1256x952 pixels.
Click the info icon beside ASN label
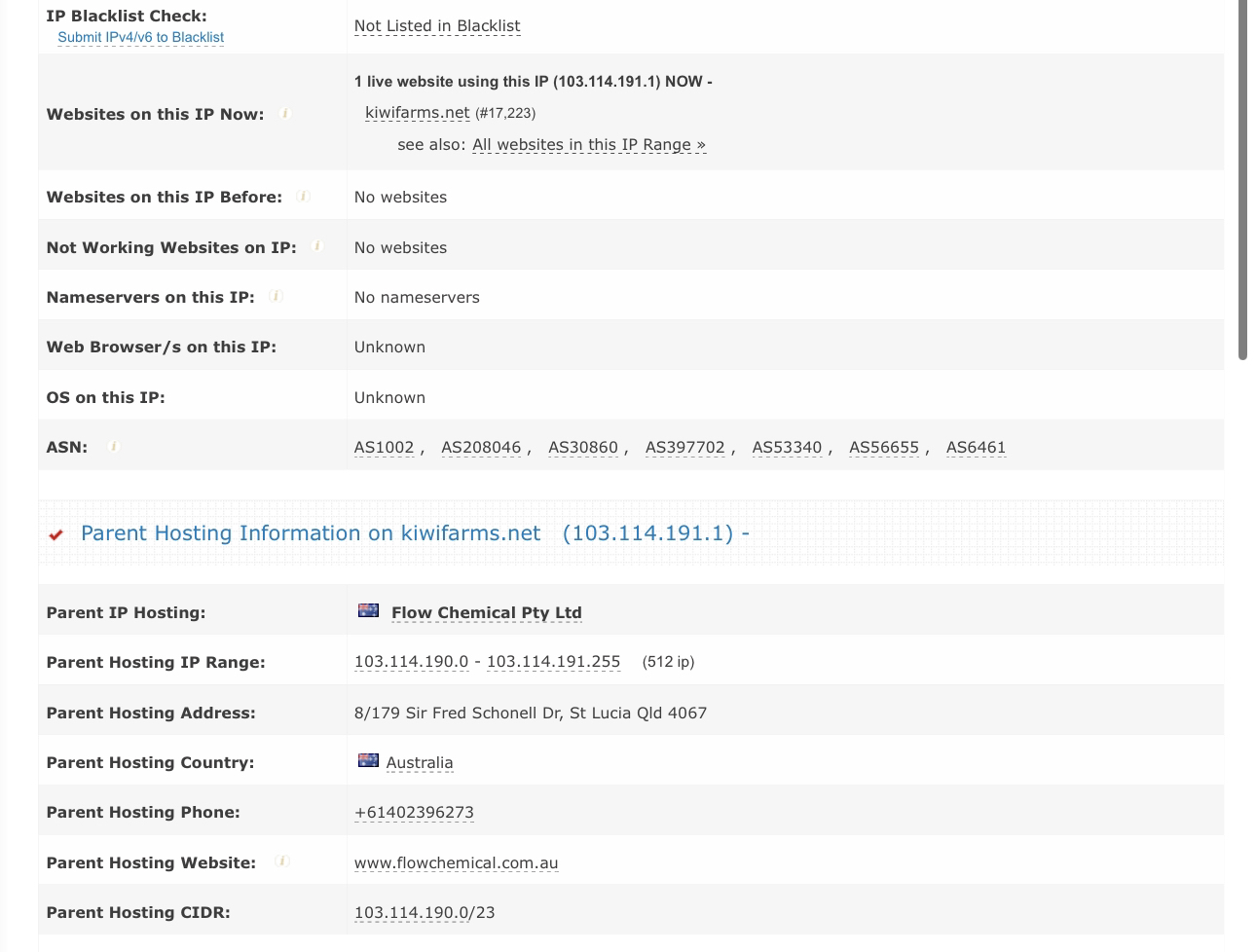114,447
